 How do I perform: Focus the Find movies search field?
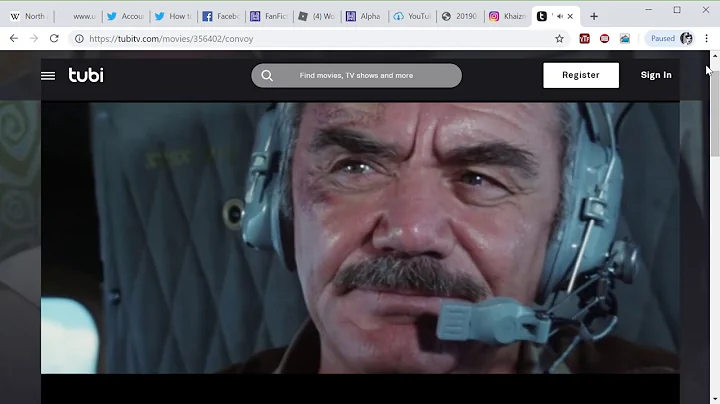tap(356, 75)
